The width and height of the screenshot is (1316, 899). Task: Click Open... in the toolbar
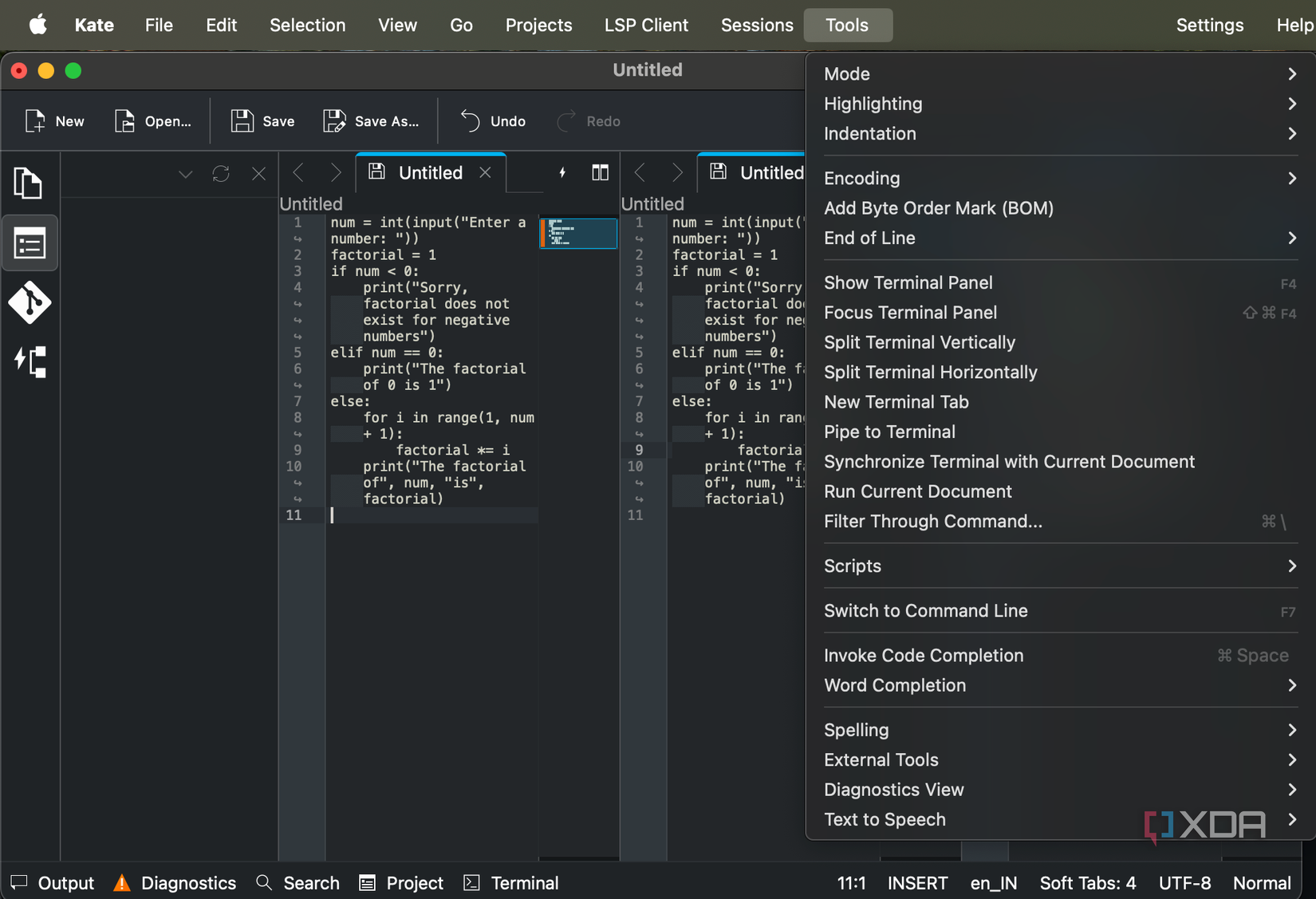153,120
